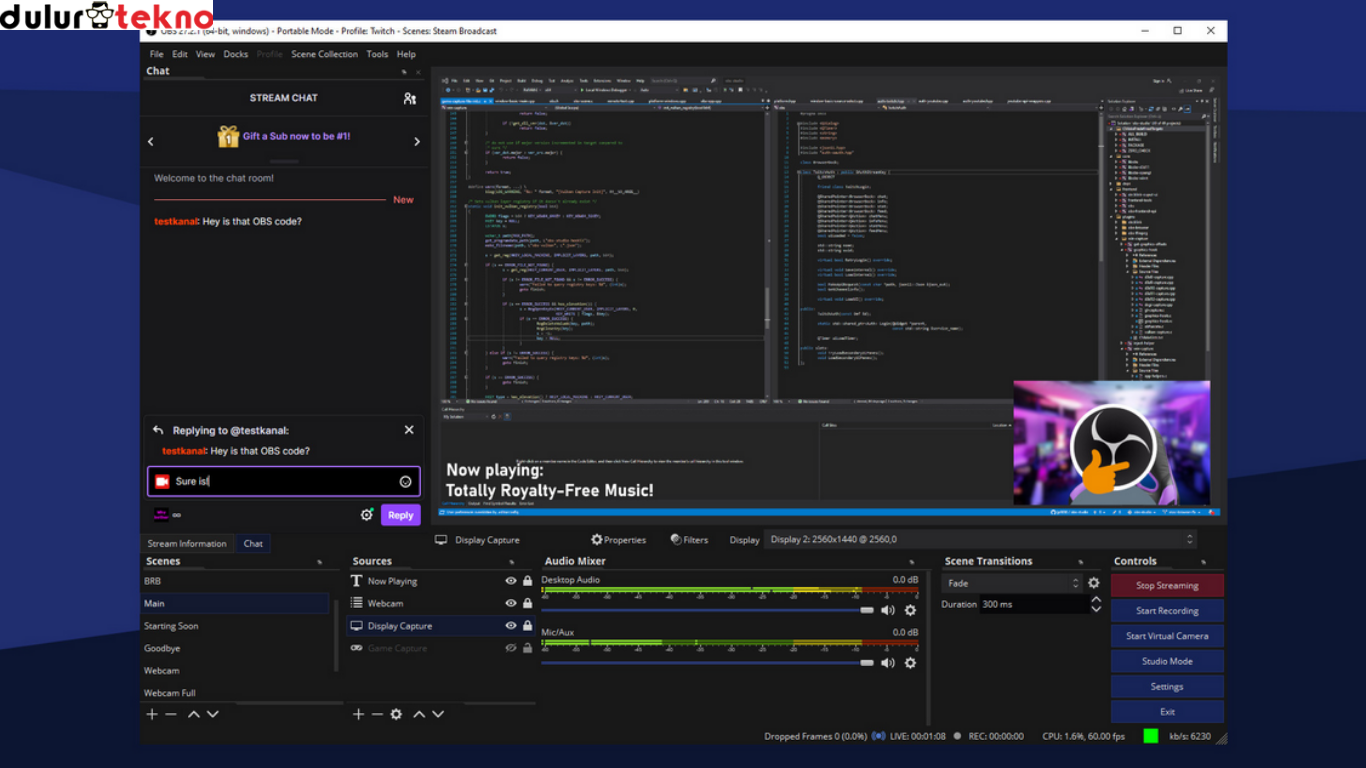Open chat settings gear next to Reply
Screen dimensions: 1366x768
click(367, 515)
